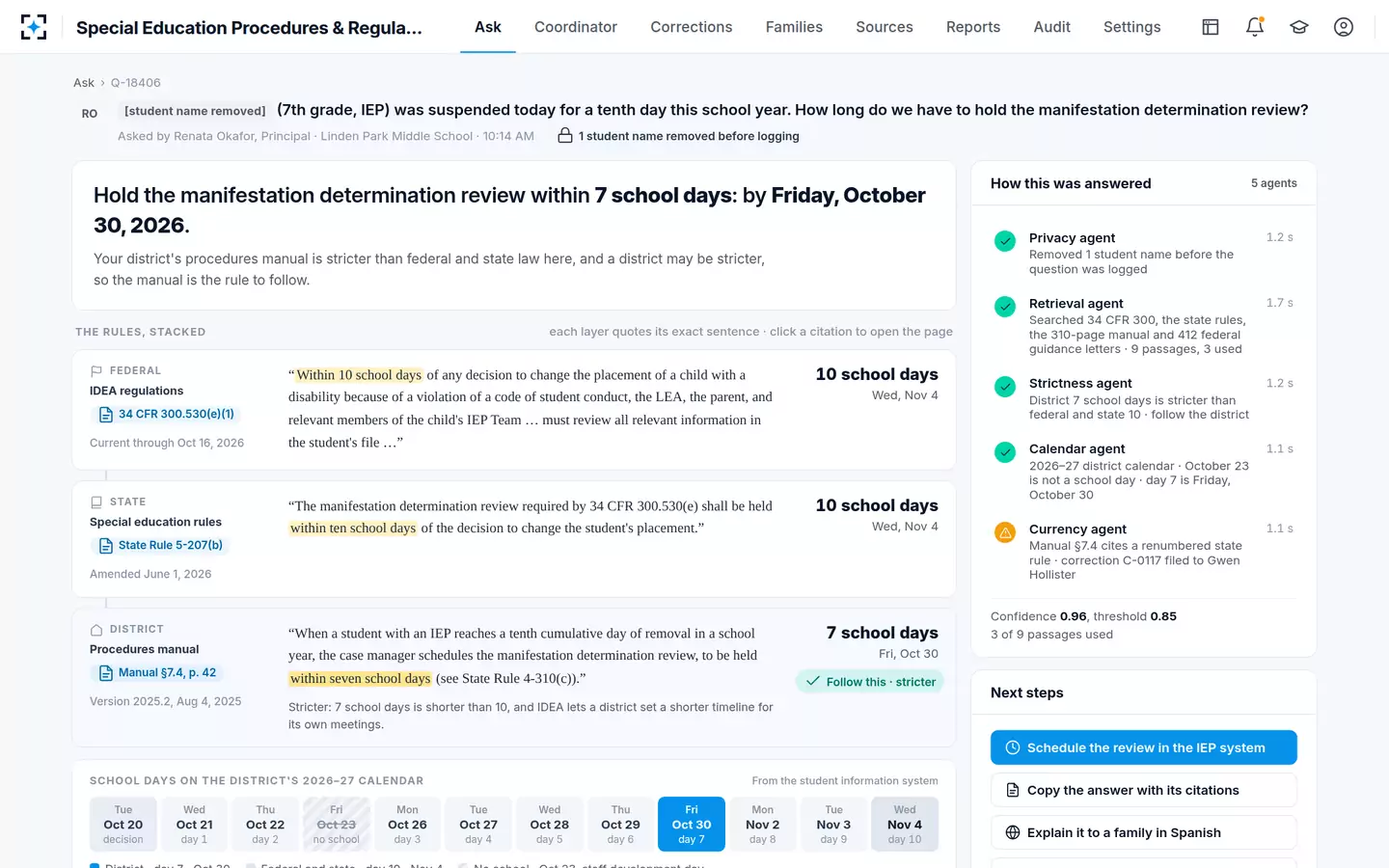Schedule the review in the IEP system

(x=1143, y=747)
